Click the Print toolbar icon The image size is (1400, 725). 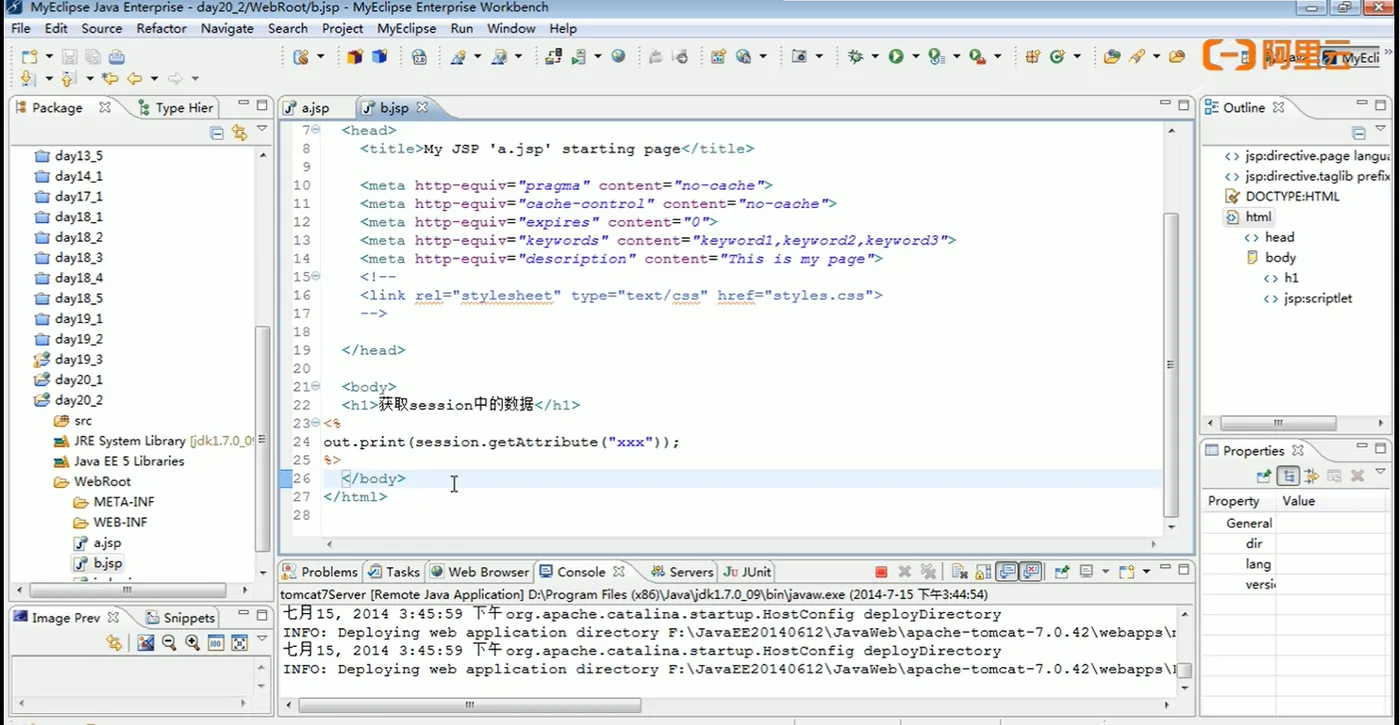[x=116, y=57]
